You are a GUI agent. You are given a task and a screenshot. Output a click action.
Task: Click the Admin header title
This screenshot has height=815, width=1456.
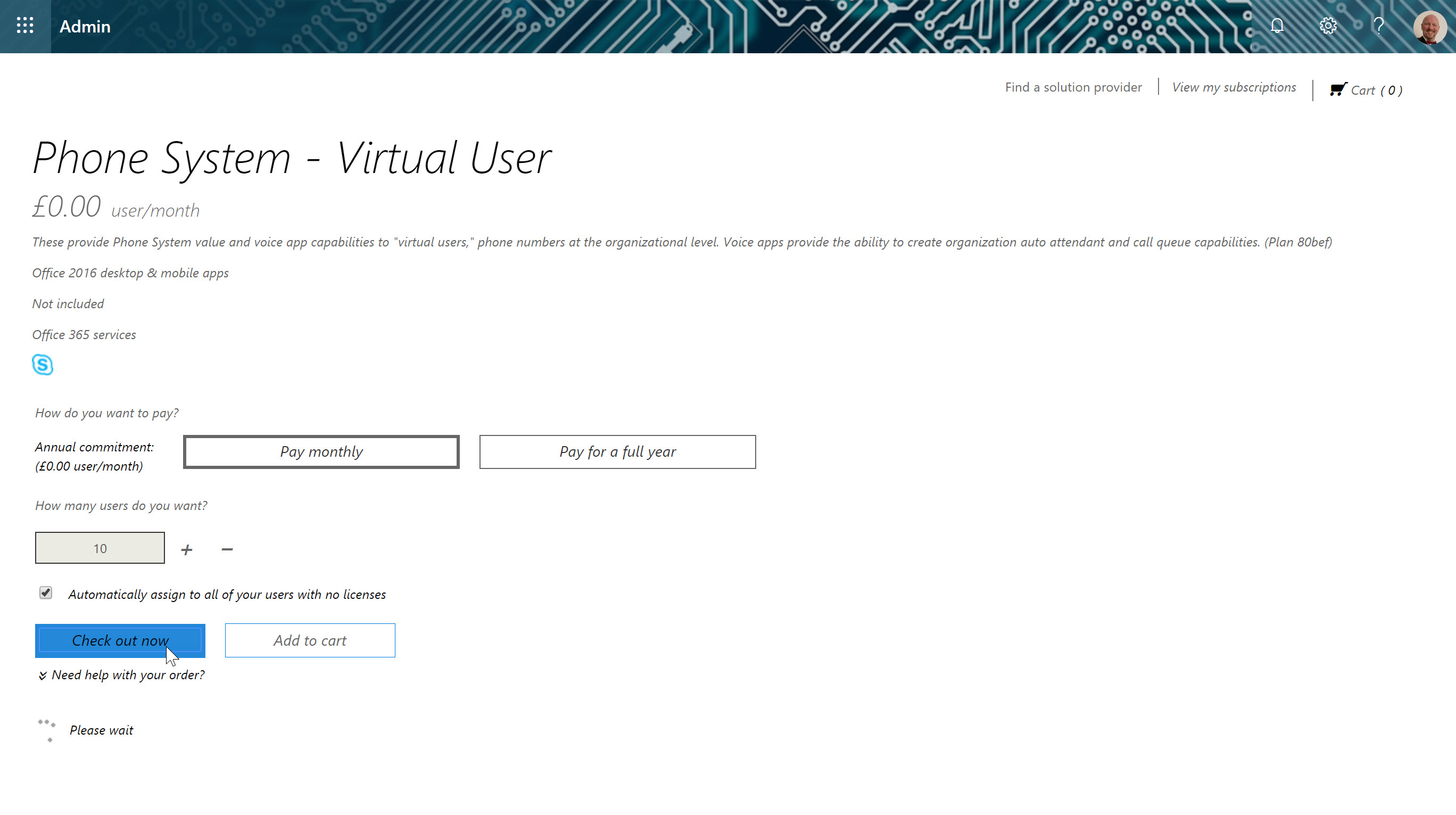tap(85, 27)
